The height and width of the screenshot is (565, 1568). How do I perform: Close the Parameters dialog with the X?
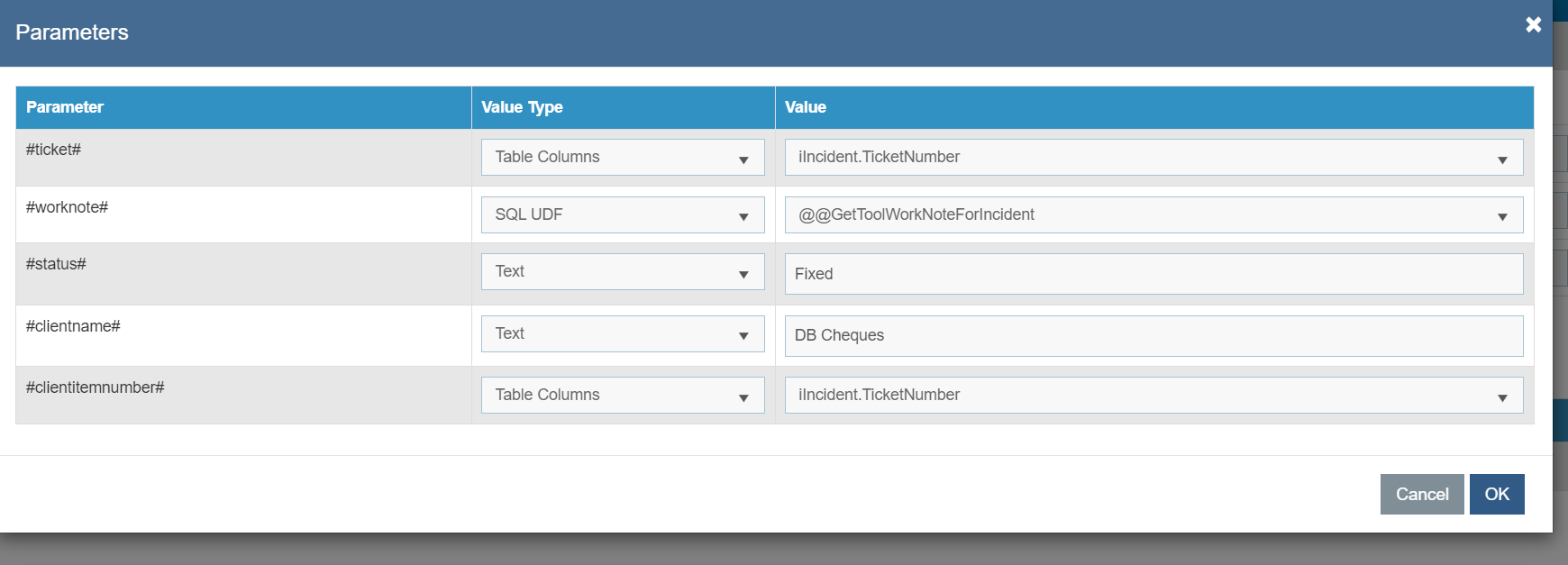tap(1533, 24)
